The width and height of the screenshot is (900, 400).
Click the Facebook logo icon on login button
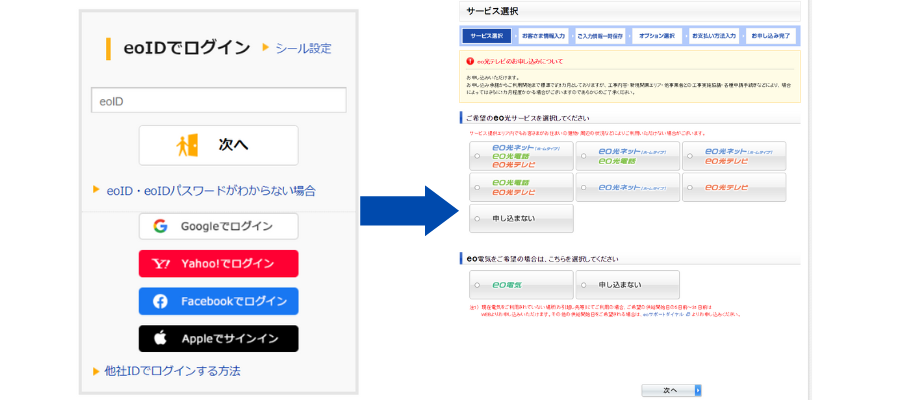pos(160,301)
